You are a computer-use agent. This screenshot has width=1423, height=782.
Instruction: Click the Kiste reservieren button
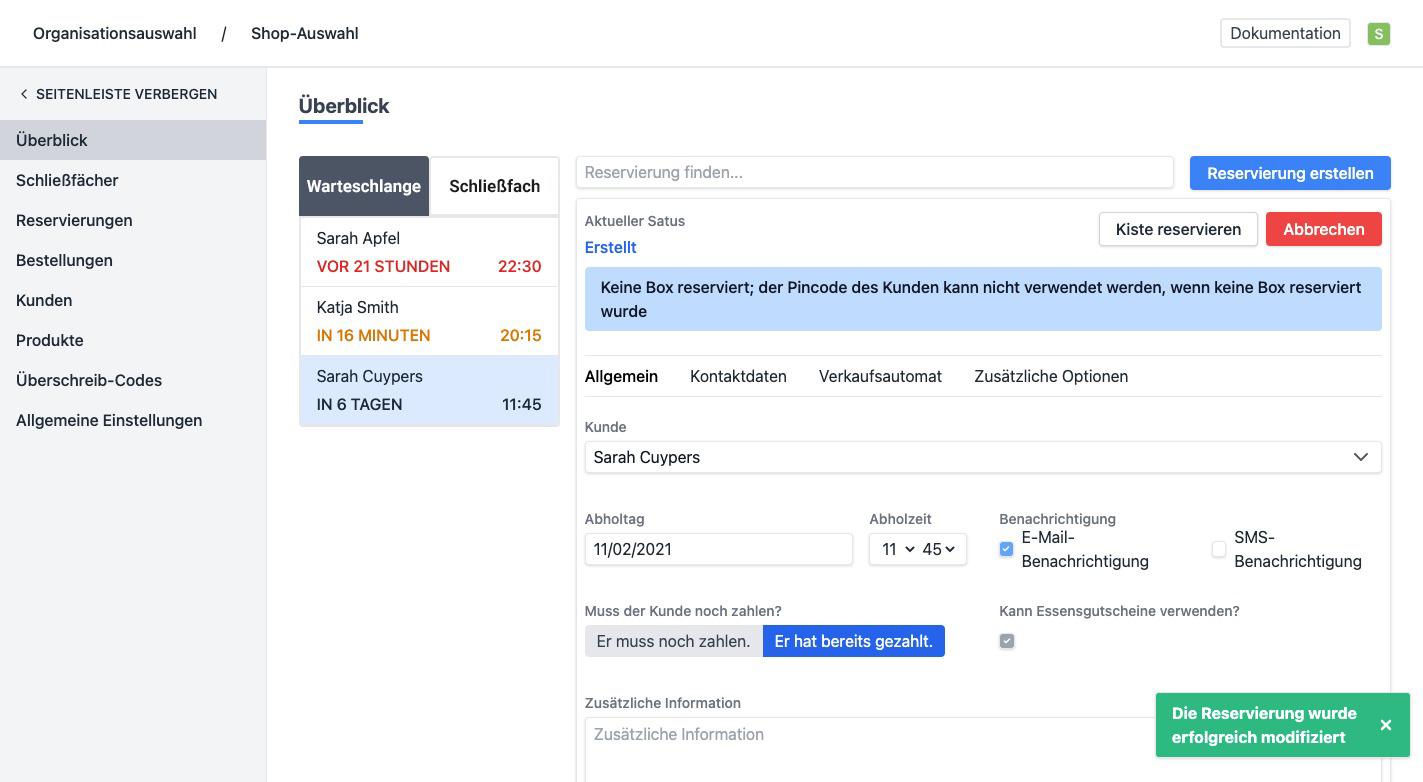point(1178,229)
